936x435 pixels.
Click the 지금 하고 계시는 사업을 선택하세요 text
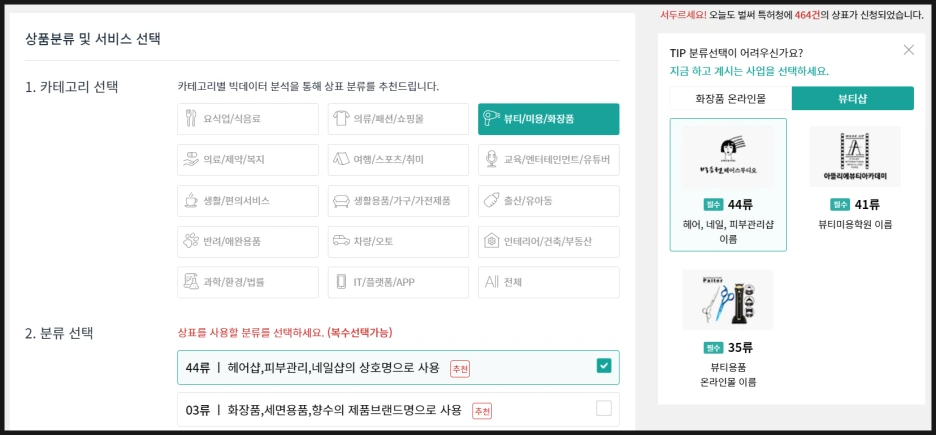coord(749,71)
